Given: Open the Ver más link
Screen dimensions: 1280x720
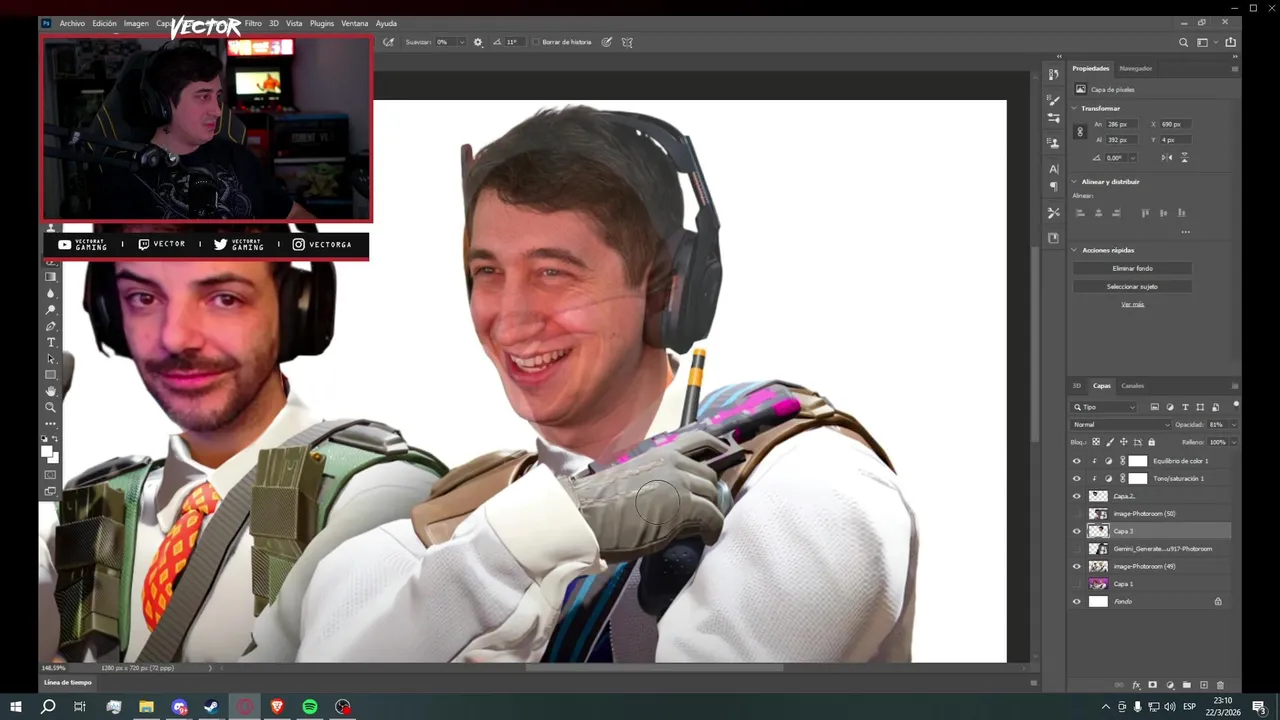Looking at the screenshot, I should [1132, 304].
